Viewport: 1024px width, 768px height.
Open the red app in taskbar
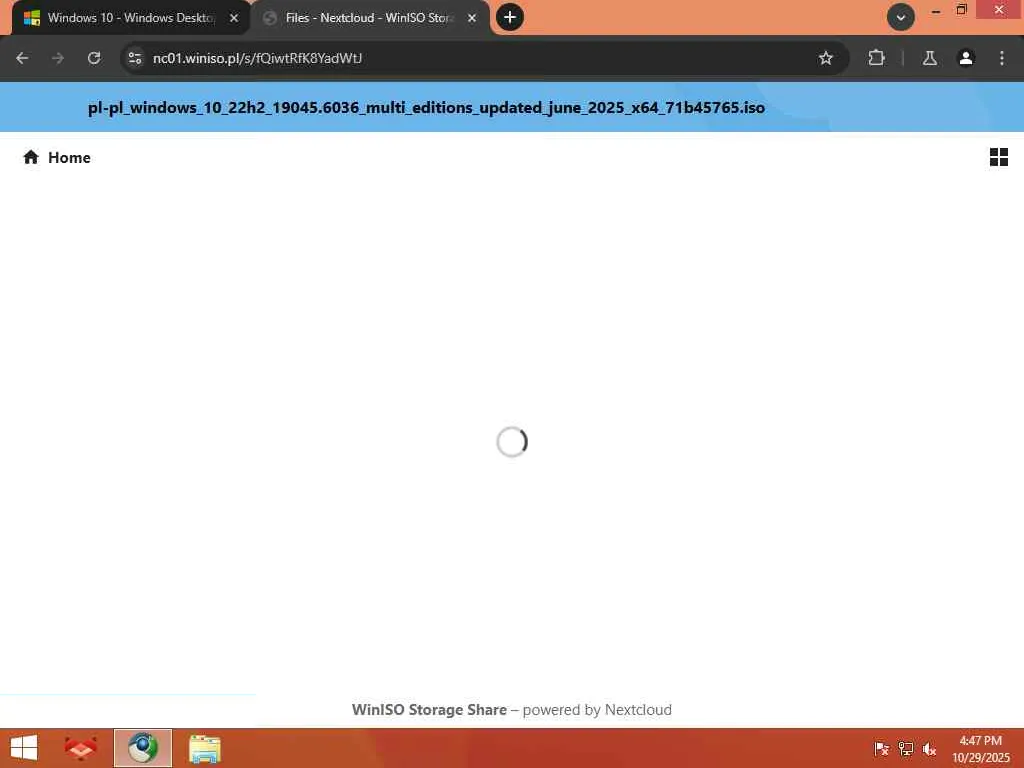coord(81,748)
